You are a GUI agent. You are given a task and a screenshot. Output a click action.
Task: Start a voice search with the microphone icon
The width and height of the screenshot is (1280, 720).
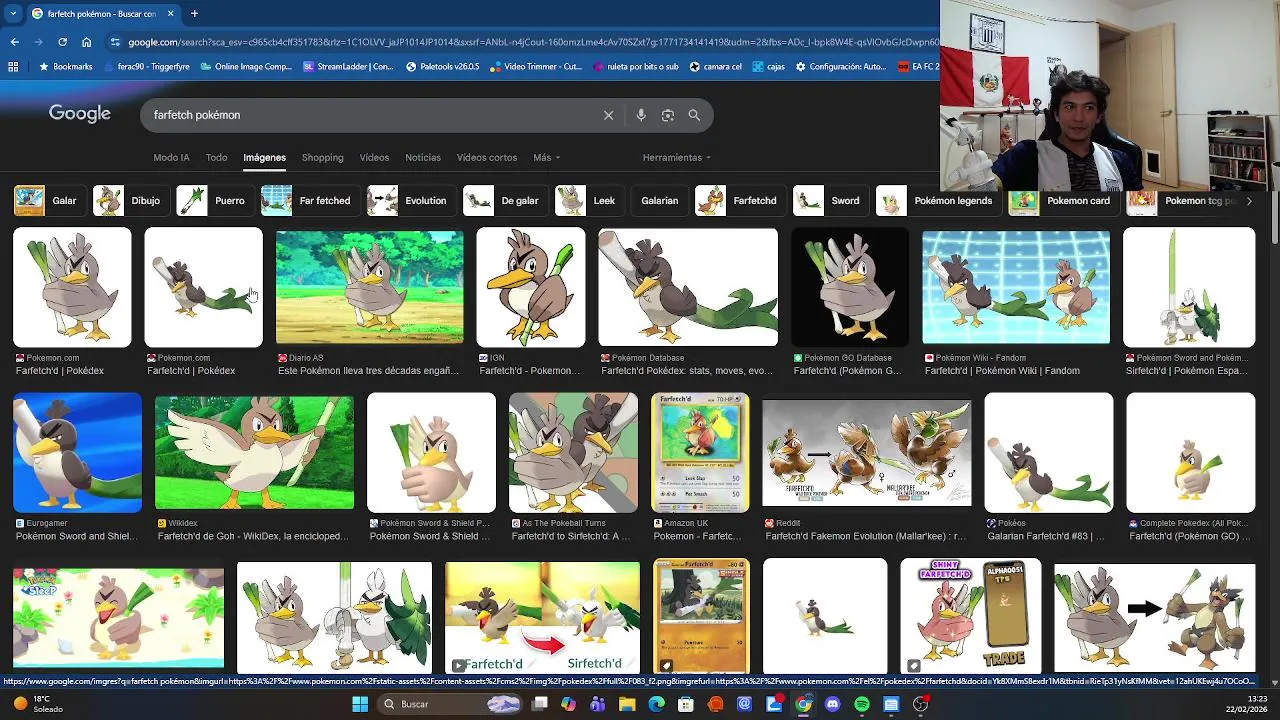pyautogui.click(x=641, y=115)
